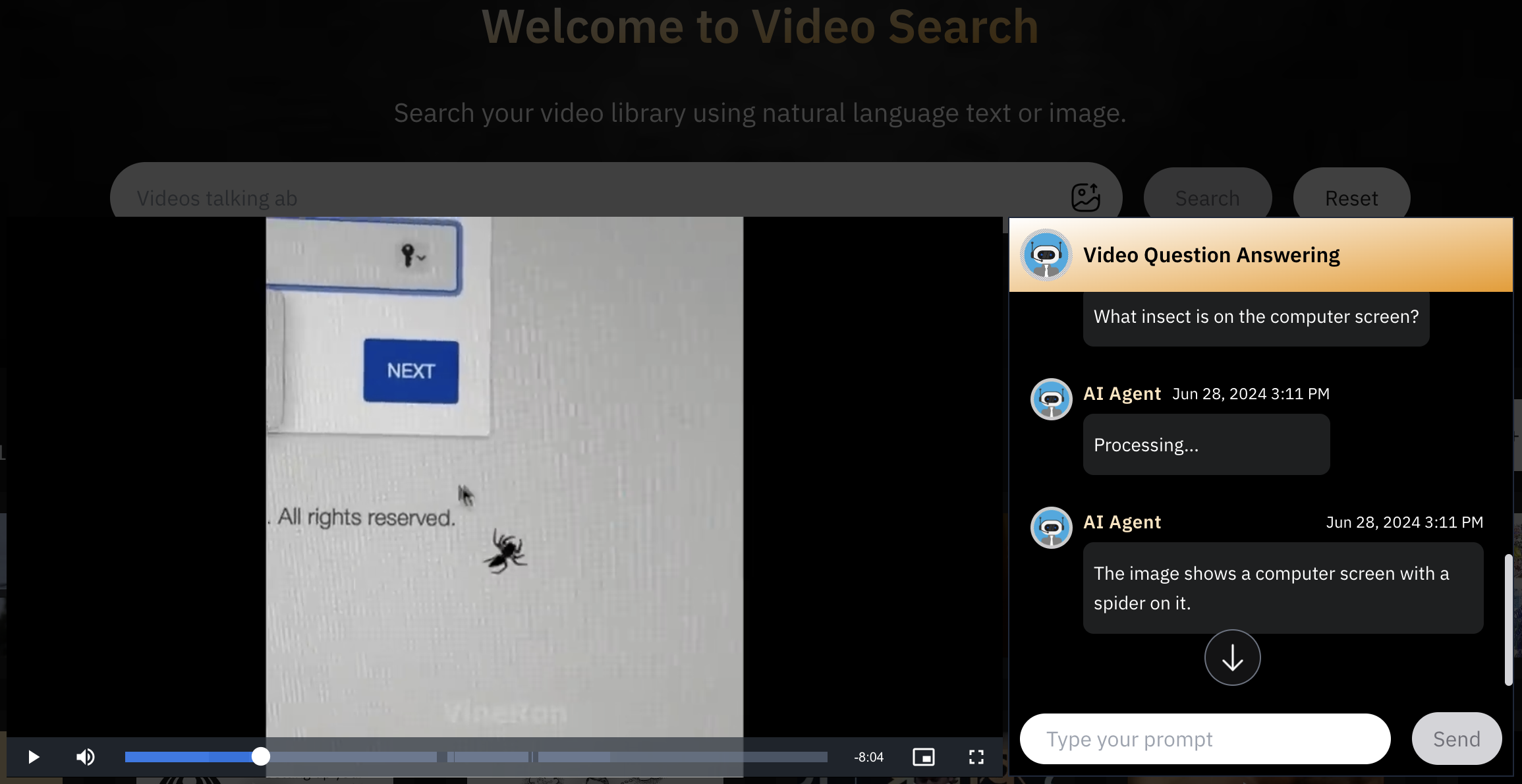
Task: Click the 'Processing...' message
Action: [1206, 445]
